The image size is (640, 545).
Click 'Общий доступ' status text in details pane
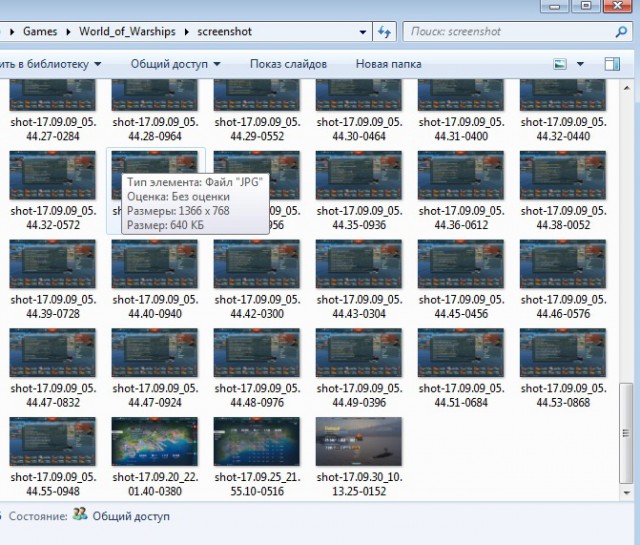[x=131, y=516]
